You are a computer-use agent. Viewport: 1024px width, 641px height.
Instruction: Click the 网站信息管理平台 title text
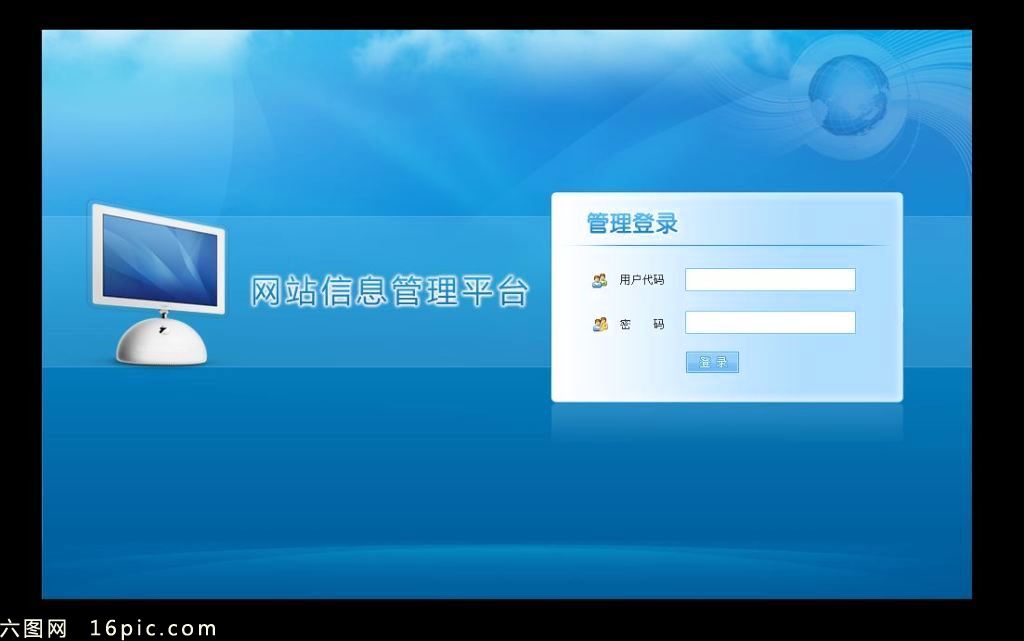(x=390, y=291)
